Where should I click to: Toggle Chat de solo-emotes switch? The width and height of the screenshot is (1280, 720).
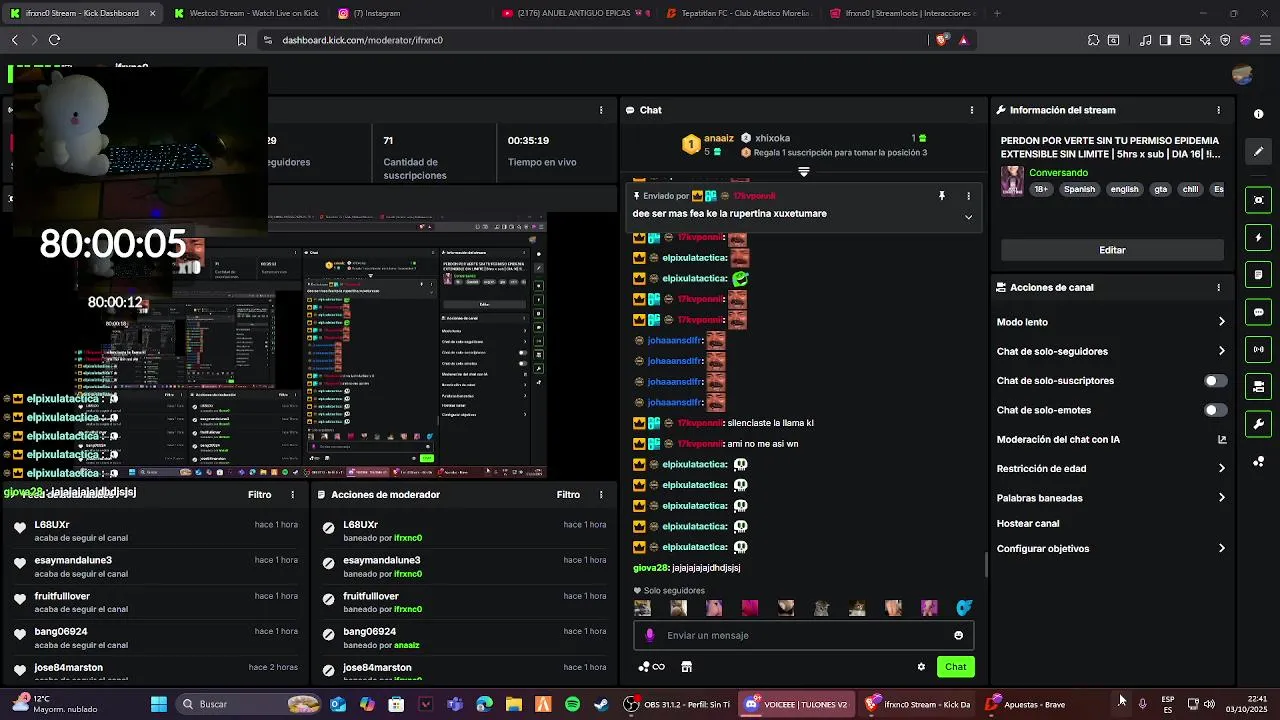click(1215, 410)
